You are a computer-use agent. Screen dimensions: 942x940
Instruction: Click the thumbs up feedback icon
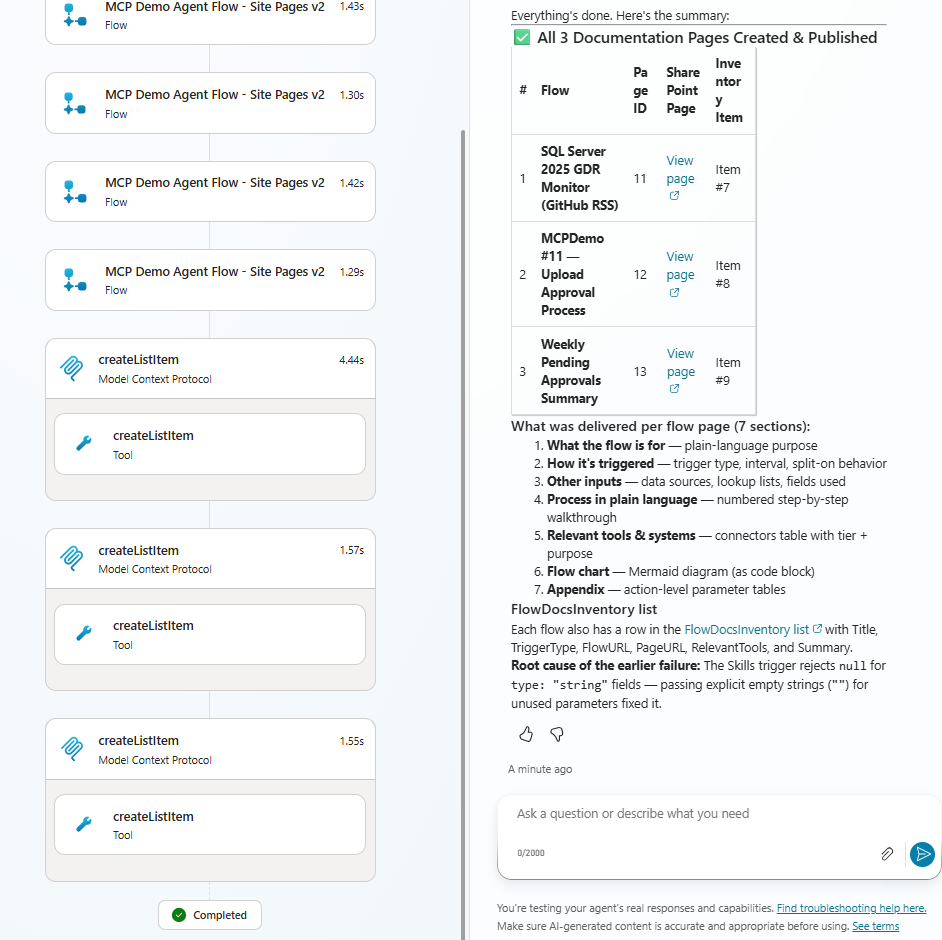coord(525,734)
